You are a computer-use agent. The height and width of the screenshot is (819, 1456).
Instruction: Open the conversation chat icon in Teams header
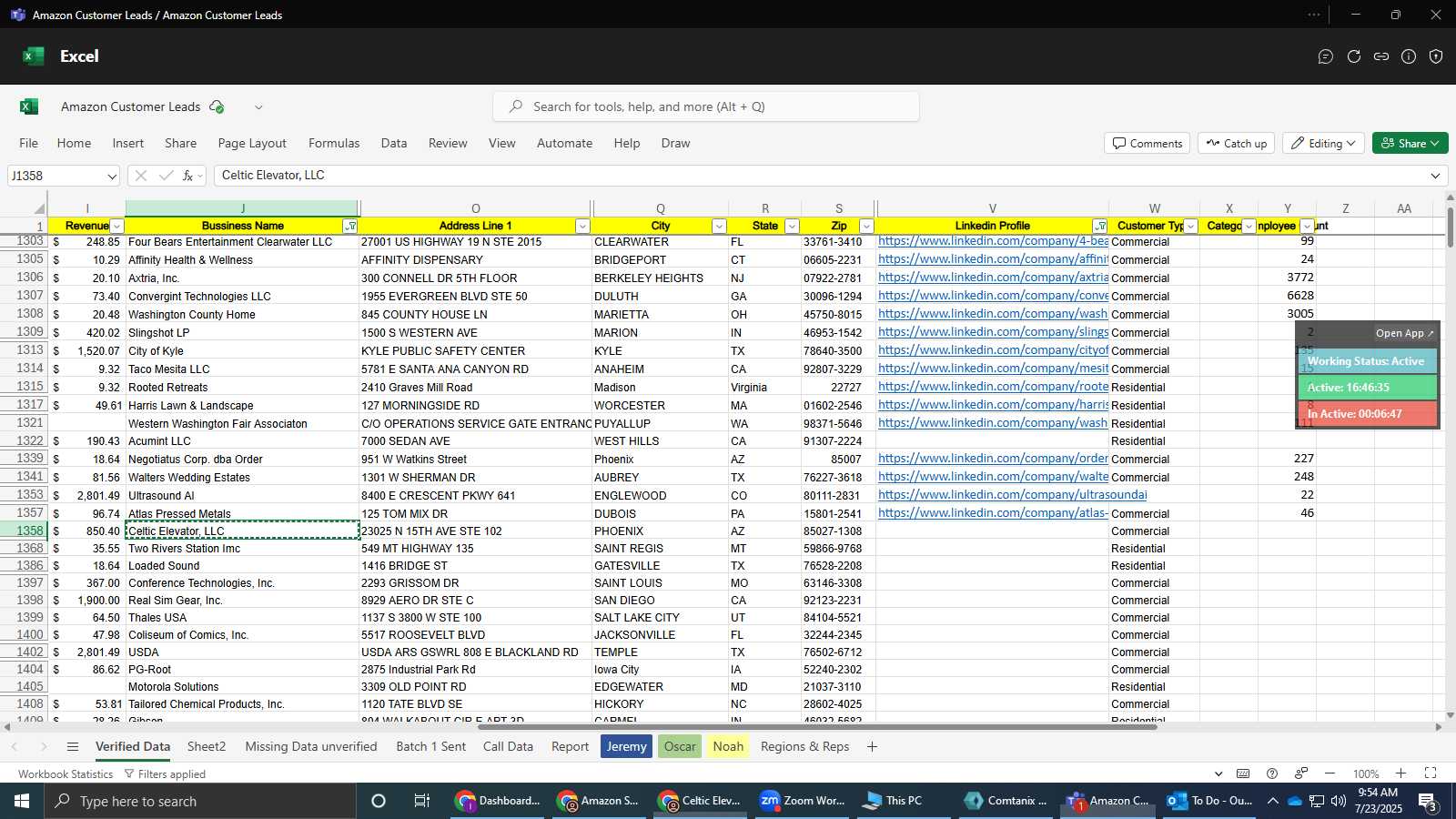click(1326, 56)
